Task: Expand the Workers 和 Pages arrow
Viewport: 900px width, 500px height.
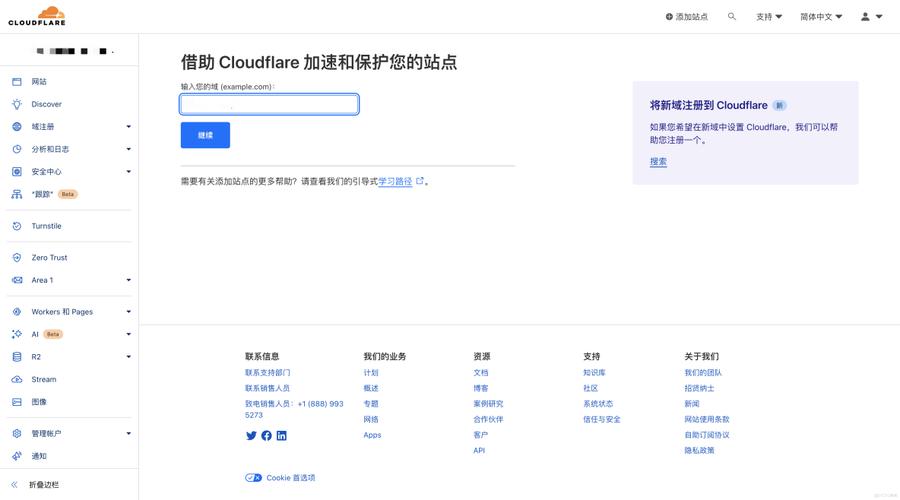Action: tap(129, 311)
